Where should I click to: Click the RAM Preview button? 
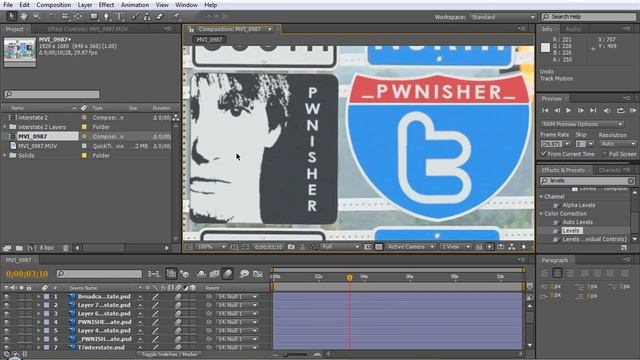point(632,110)
